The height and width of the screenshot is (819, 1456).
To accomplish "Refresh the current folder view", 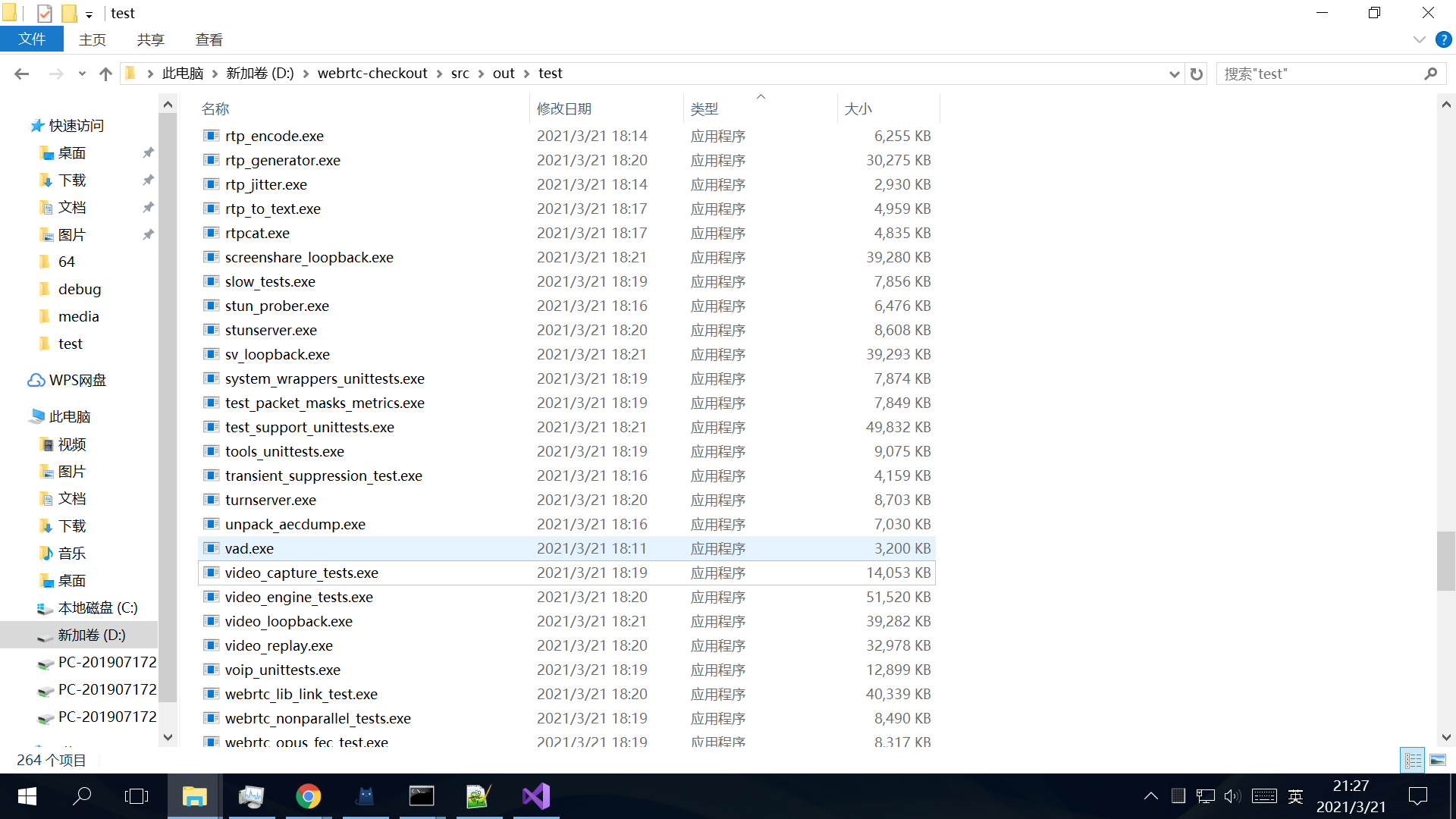I will tap(1197, 74).
